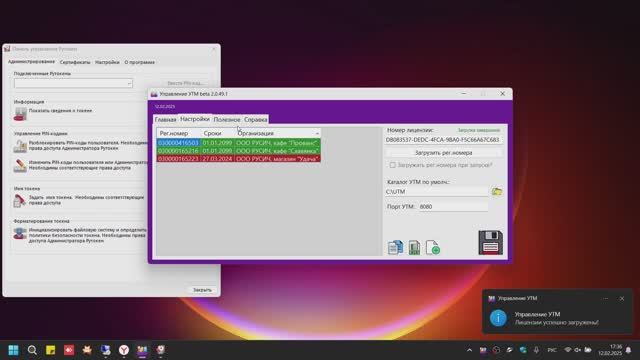The height and width of the screenshot is (360, 640).
Task: Open the yellow sticky notes taskbar app
Action: (50, 350)
